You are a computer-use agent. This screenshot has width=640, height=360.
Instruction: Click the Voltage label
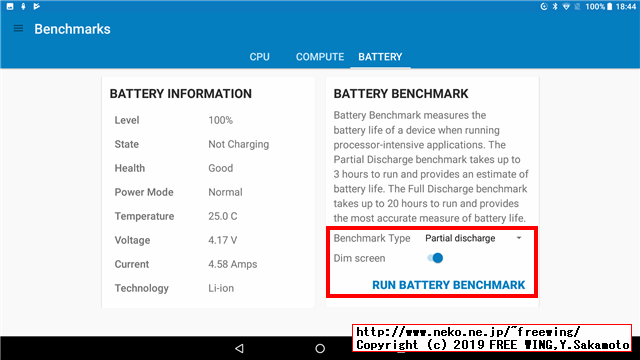(x=132, y=240)
